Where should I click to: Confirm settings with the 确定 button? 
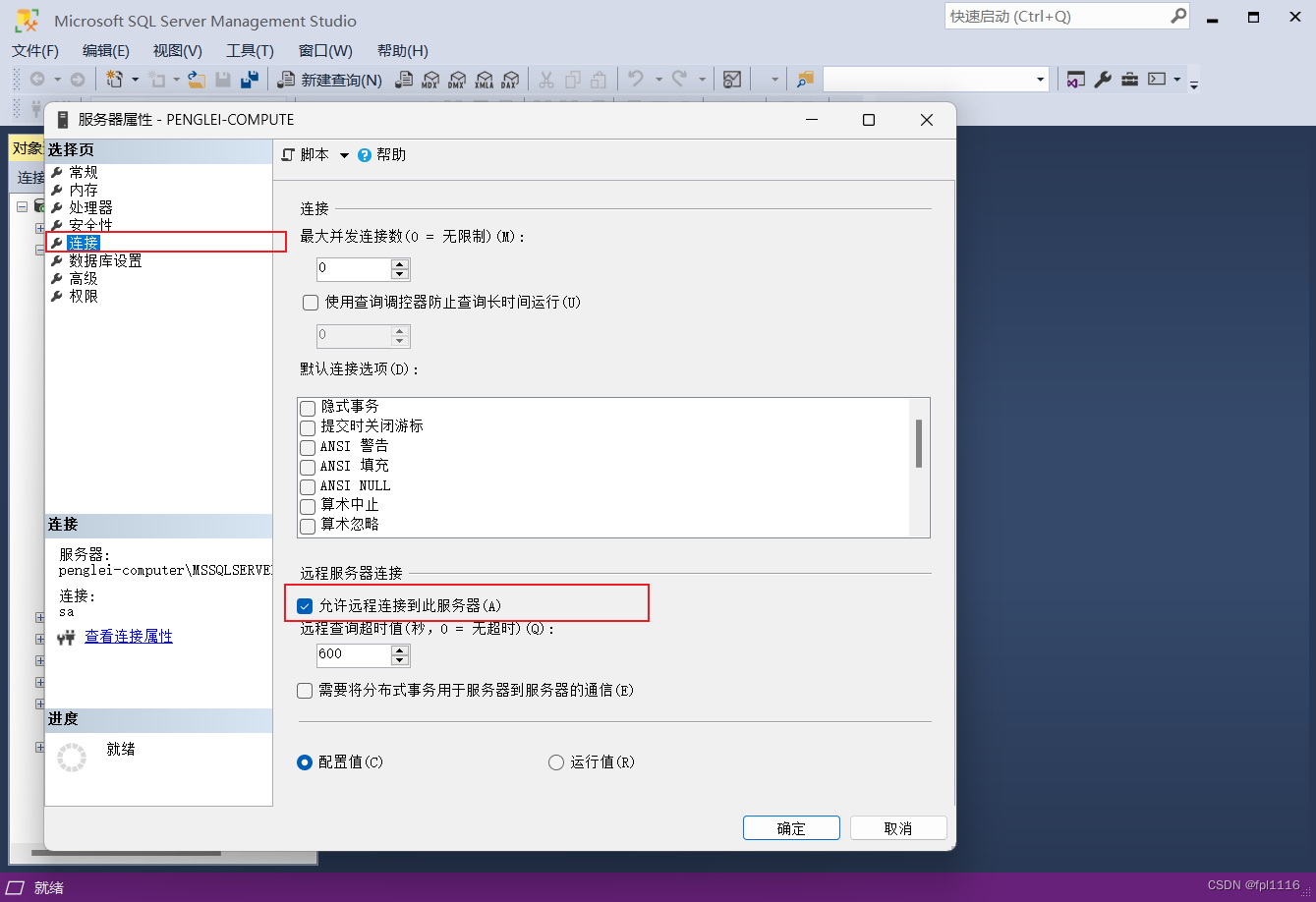click(x=791, y=827)
